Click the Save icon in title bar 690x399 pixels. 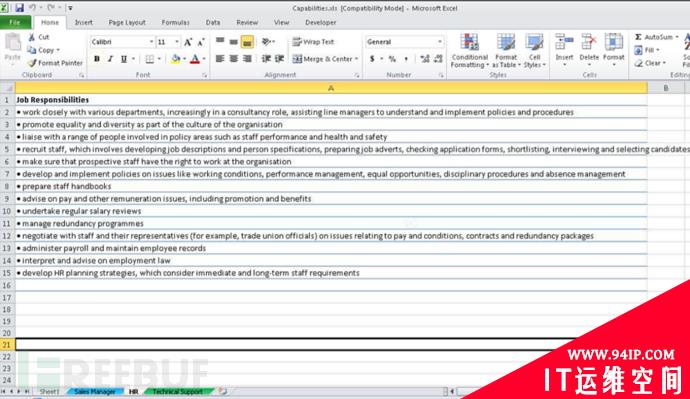pyautogui.click(x=19, y=7)
